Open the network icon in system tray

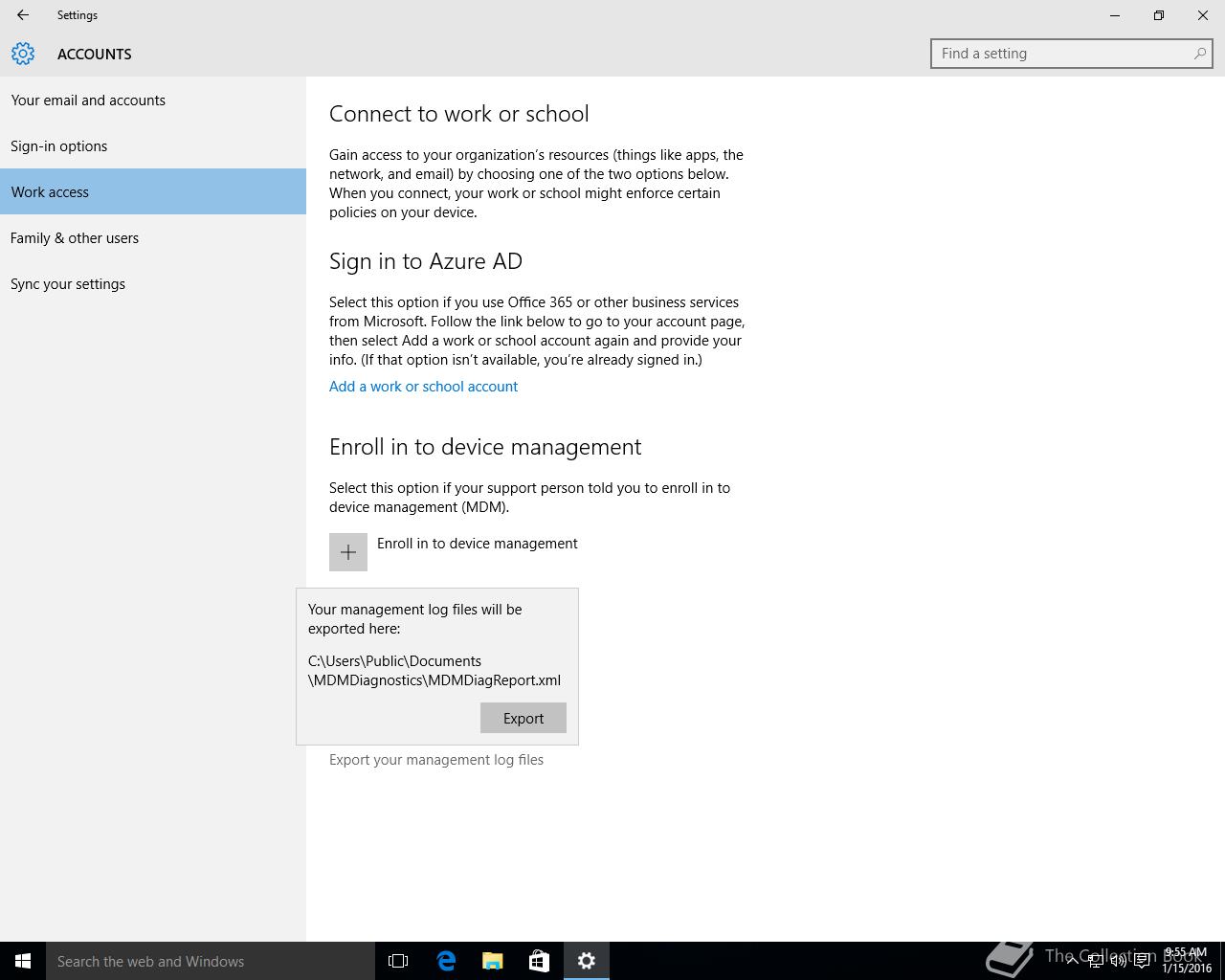[1095, 961]
